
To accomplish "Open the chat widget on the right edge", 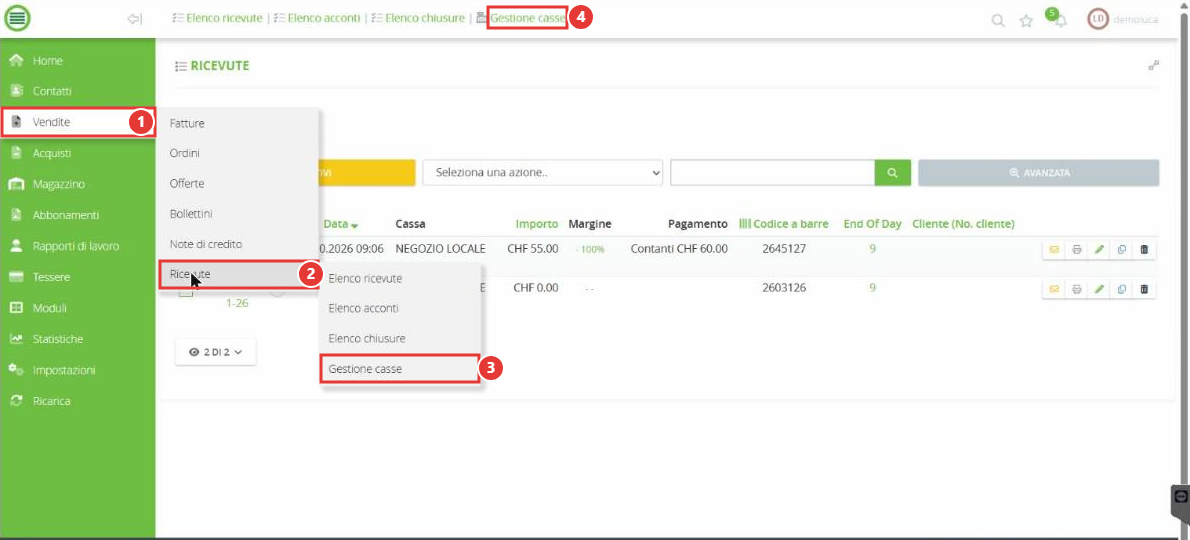I will pos(1180,497).
